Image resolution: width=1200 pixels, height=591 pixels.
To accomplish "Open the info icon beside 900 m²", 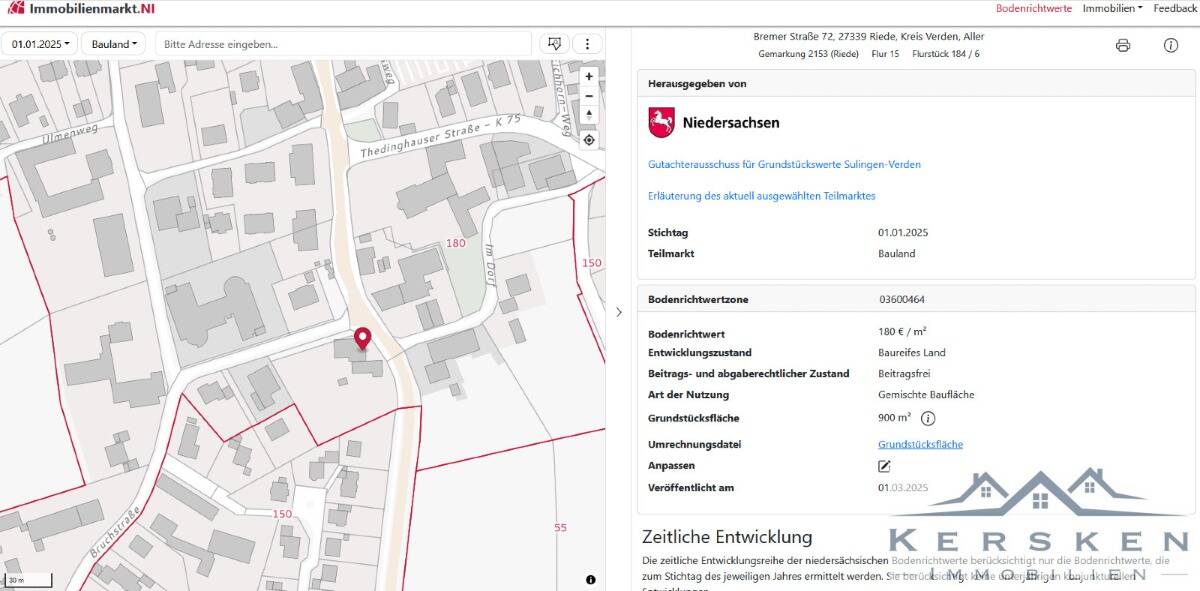I will click(929, 418).
